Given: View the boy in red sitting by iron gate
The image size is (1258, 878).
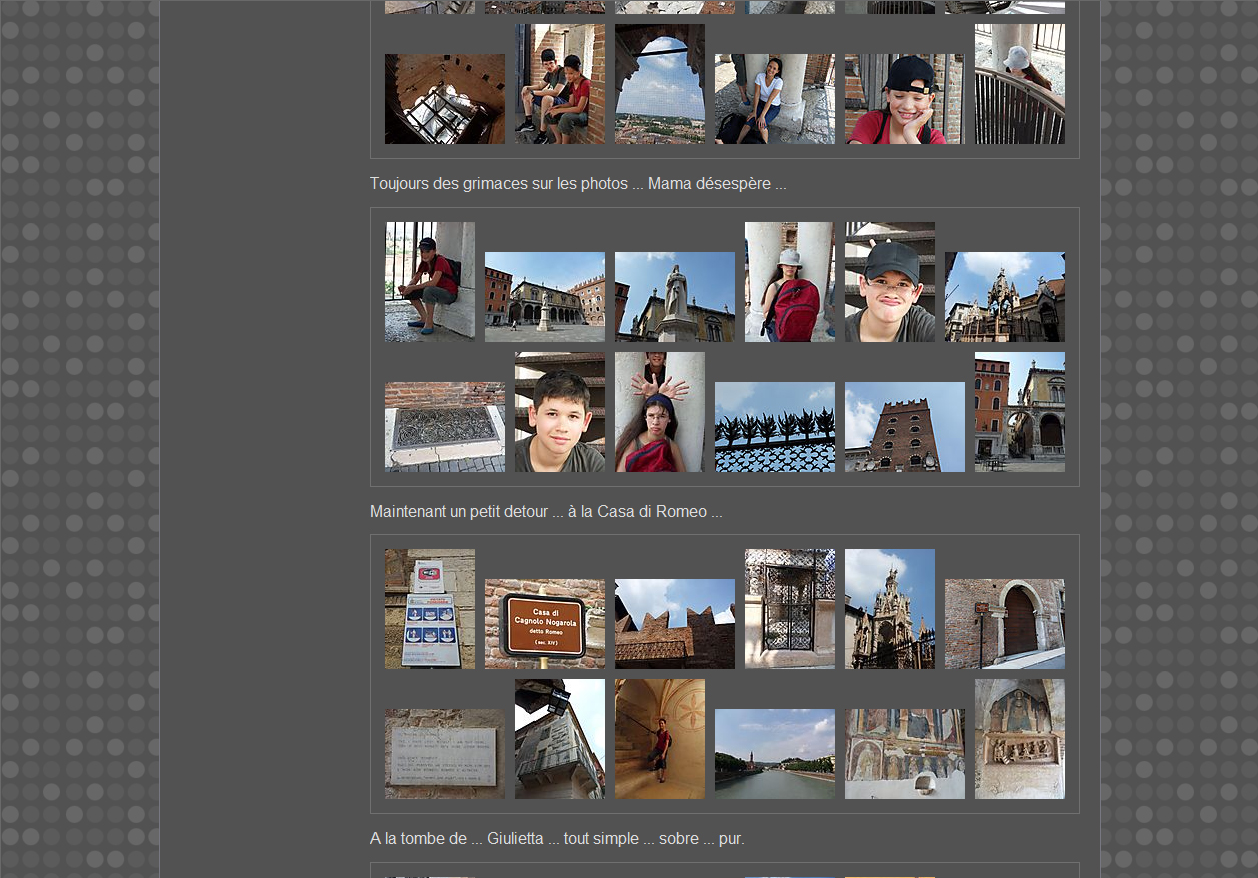Looking at the screenshot, I should [x=429, y=282].
